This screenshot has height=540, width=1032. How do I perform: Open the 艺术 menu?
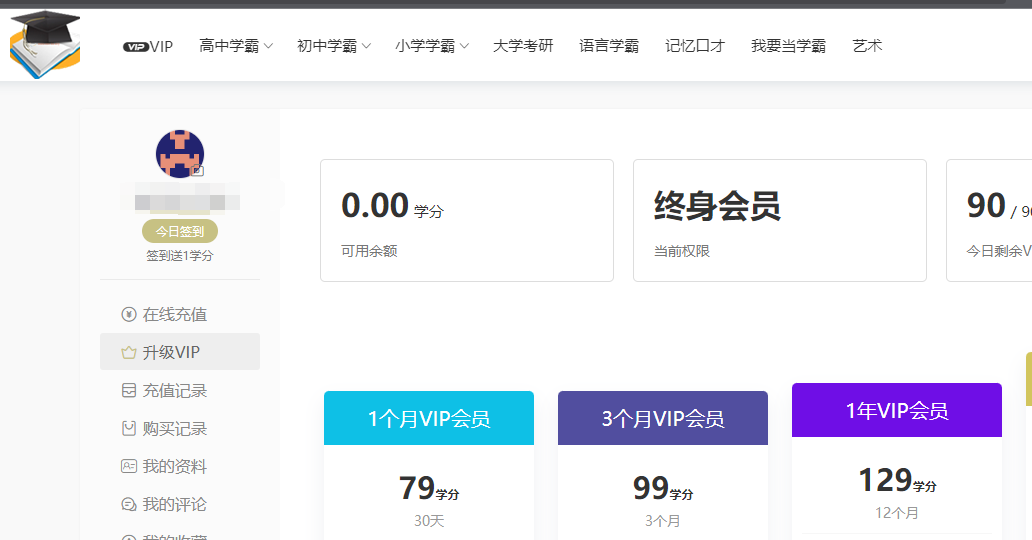coord(867,46)
